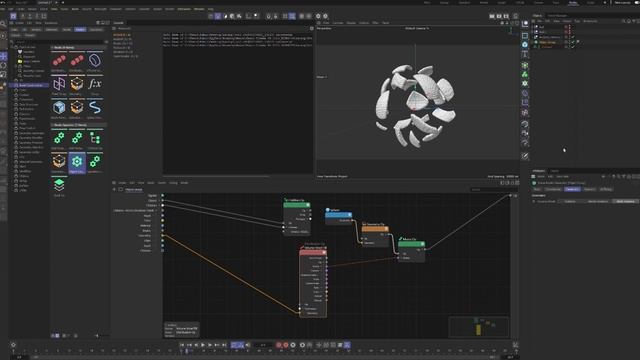
Task: Click the timeline playhead marker
Action: pyautogui.click(x=187, y=351)
